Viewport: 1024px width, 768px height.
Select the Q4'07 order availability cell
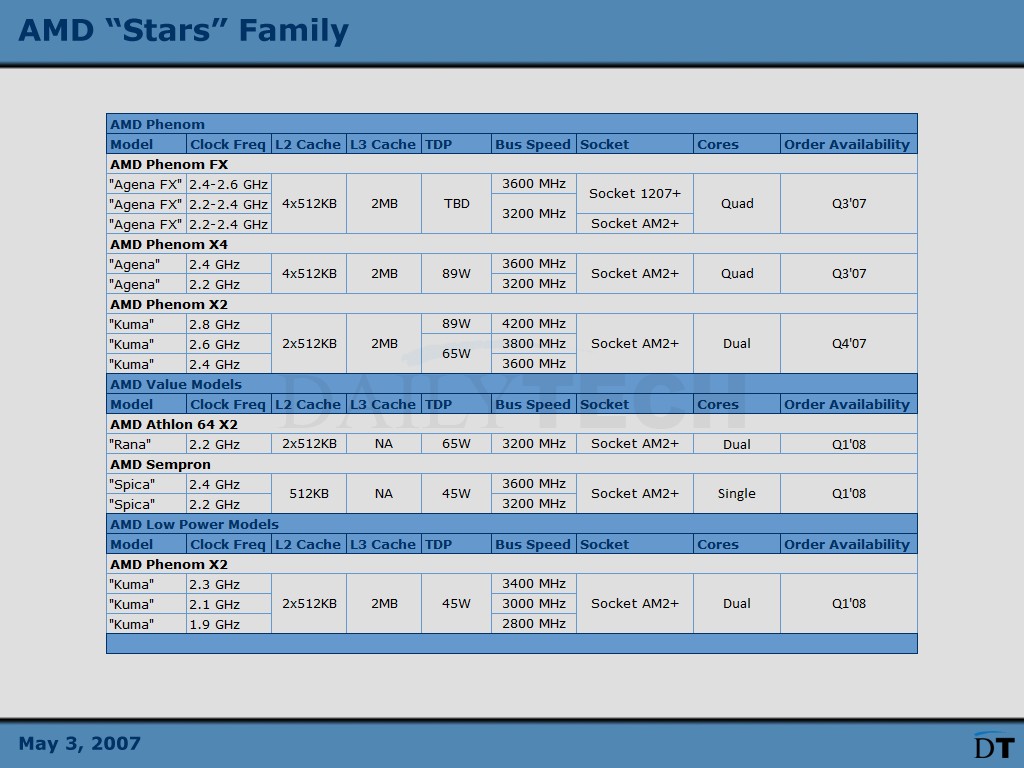[848, 344]
